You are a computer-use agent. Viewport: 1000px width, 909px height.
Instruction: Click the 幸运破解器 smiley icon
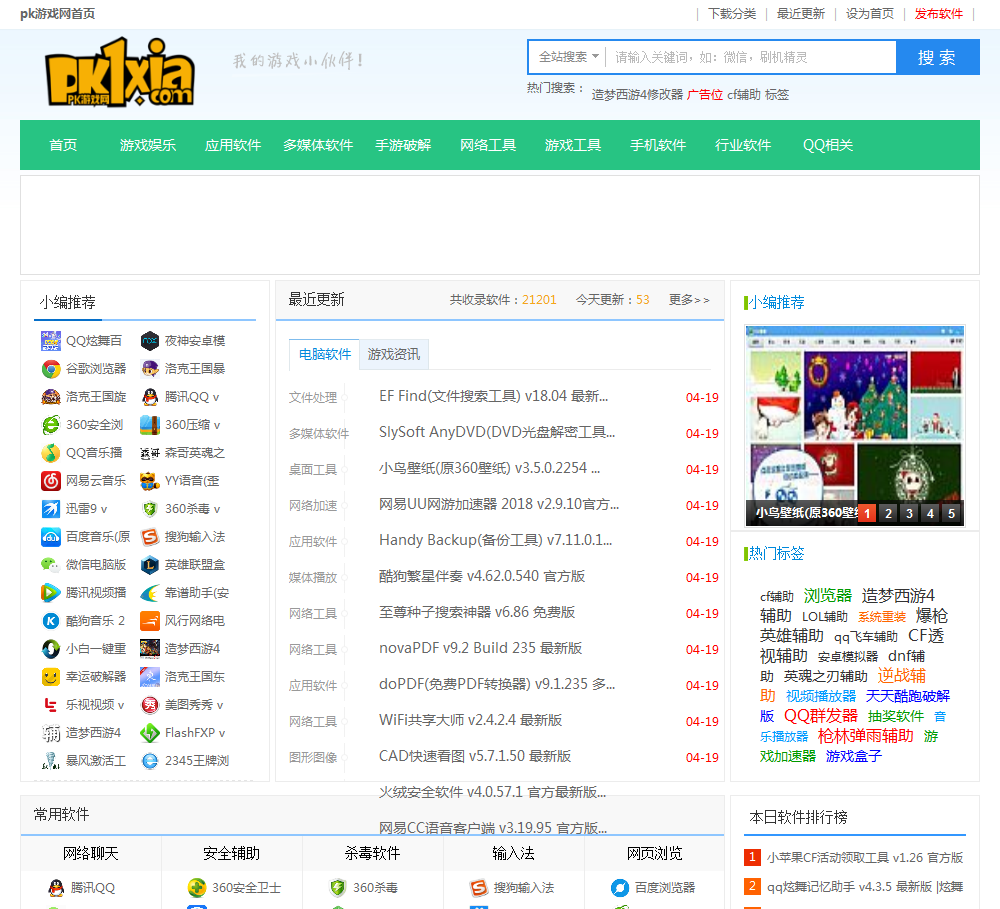(x=50, y=676)
